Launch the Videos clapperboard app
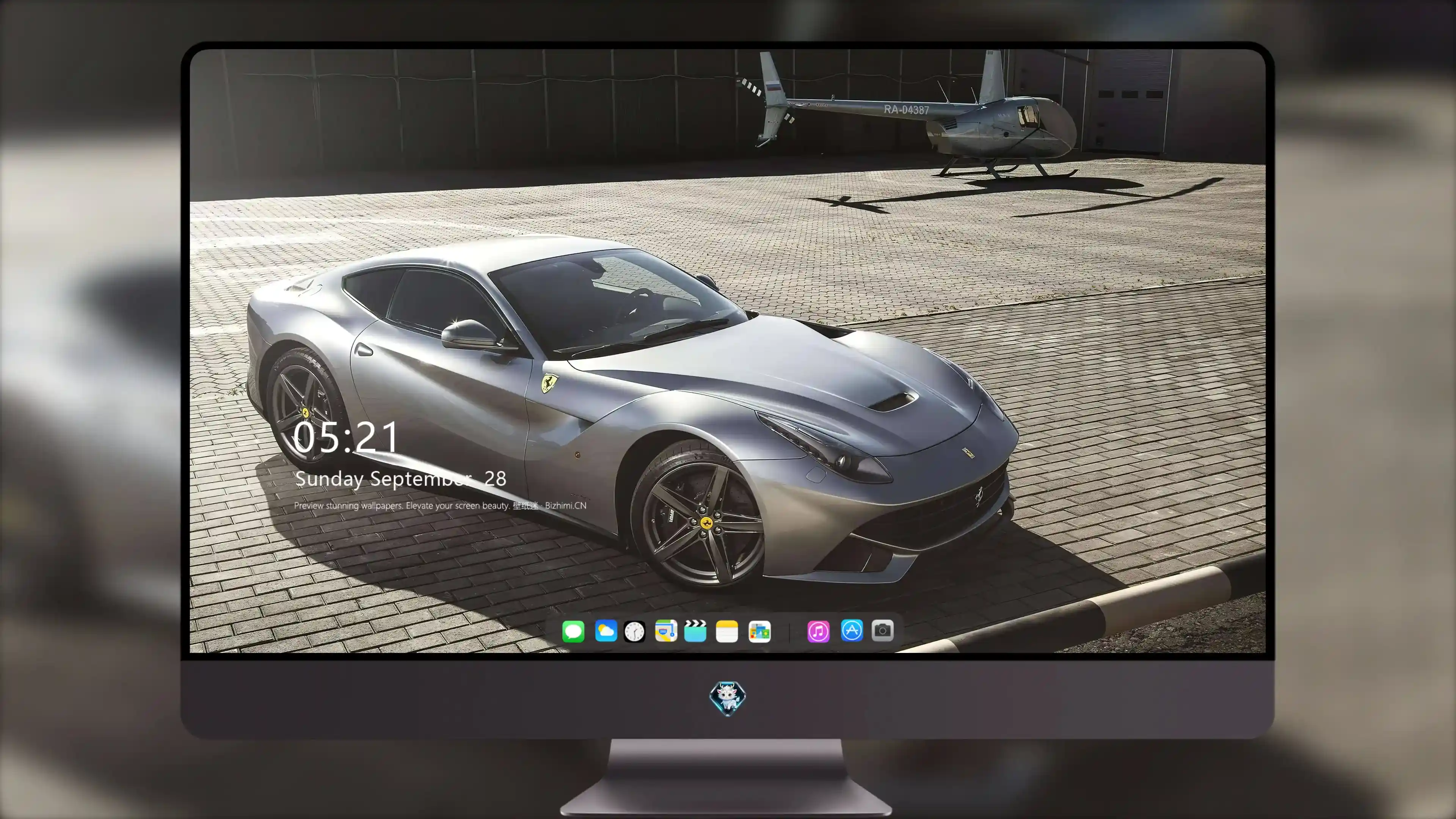 tap(695, 631)
